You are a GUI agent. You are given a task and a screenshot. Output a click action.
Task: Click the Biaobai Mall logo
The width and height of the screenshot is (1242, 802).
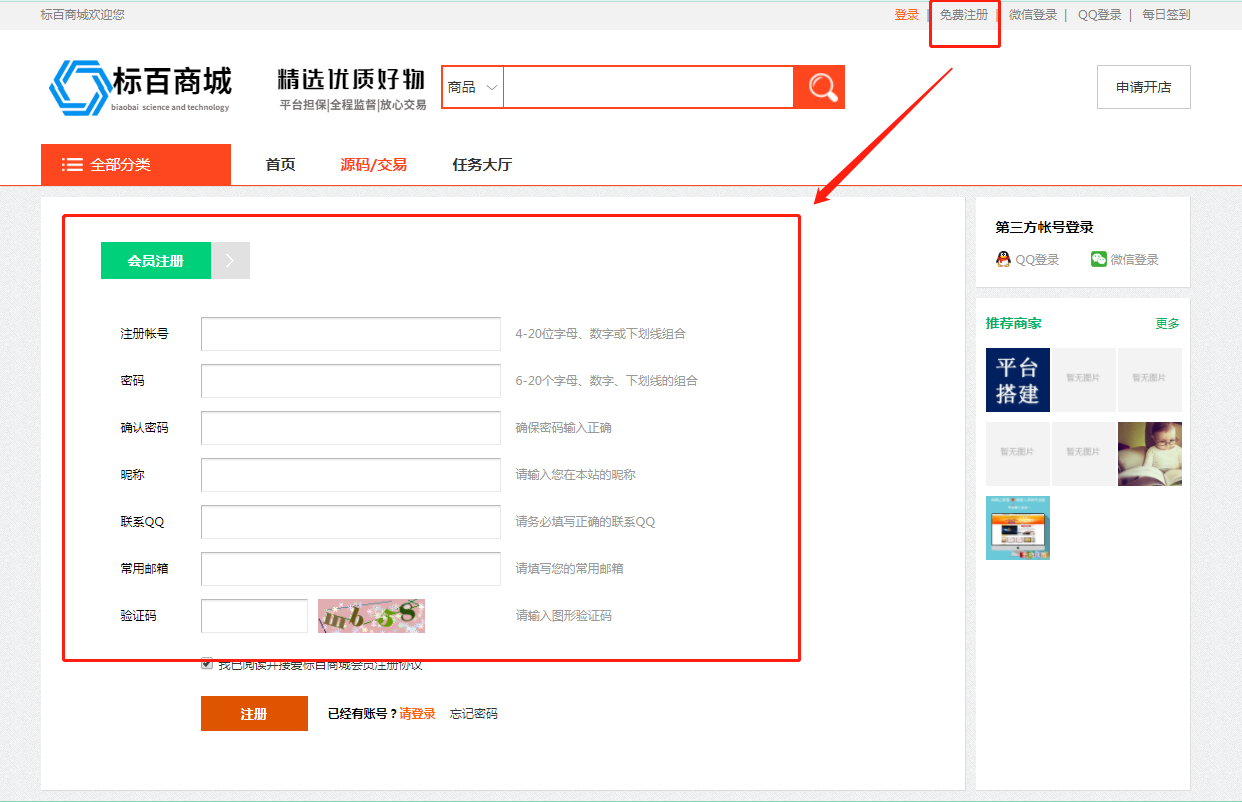click(140, 87)
